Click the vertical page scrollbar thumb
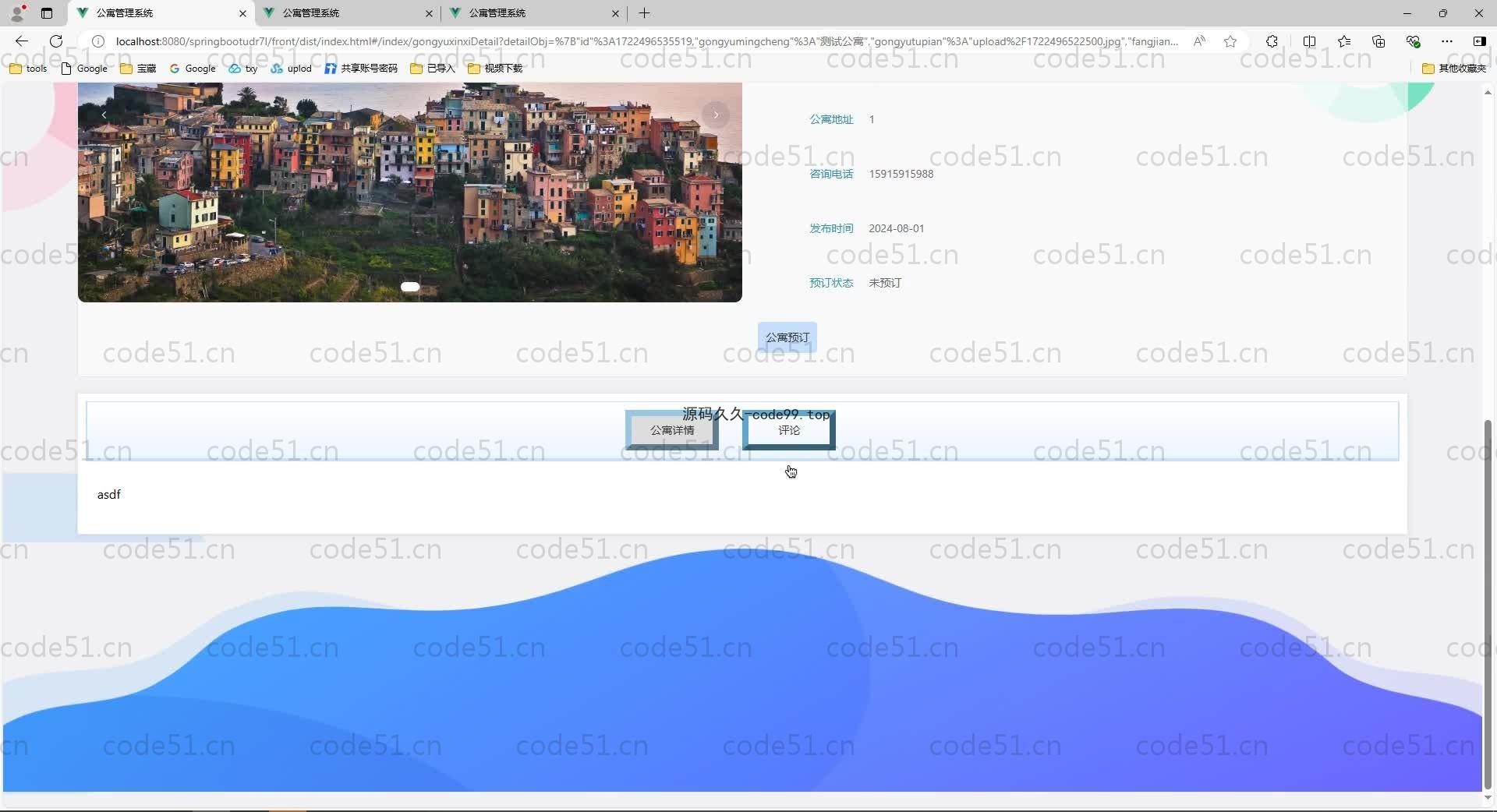This screenshot has height=812, width=1497. (x=1488, y=605)
